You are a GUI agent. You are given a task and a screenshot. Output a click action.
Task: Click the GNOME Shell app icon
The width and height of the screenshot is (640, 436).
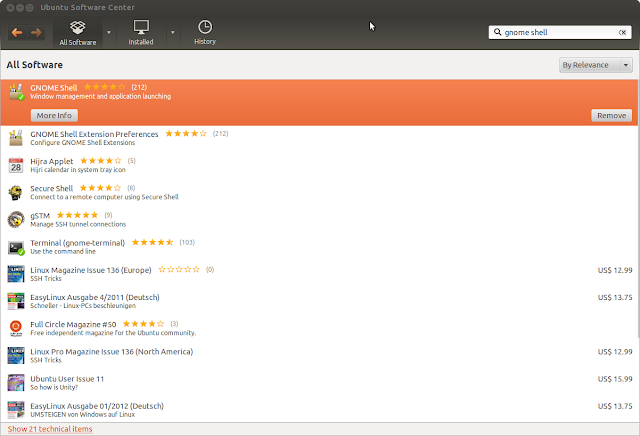pos(16,92)
